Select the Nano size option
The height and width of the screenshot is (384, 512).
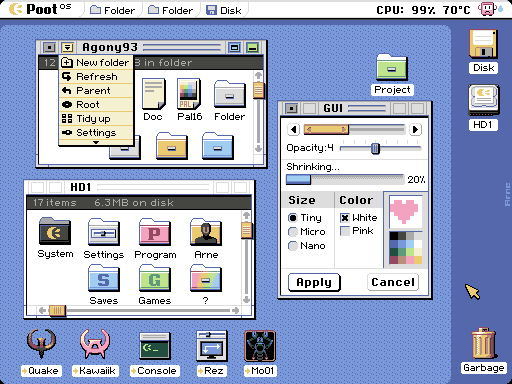(x=293, y=246)
